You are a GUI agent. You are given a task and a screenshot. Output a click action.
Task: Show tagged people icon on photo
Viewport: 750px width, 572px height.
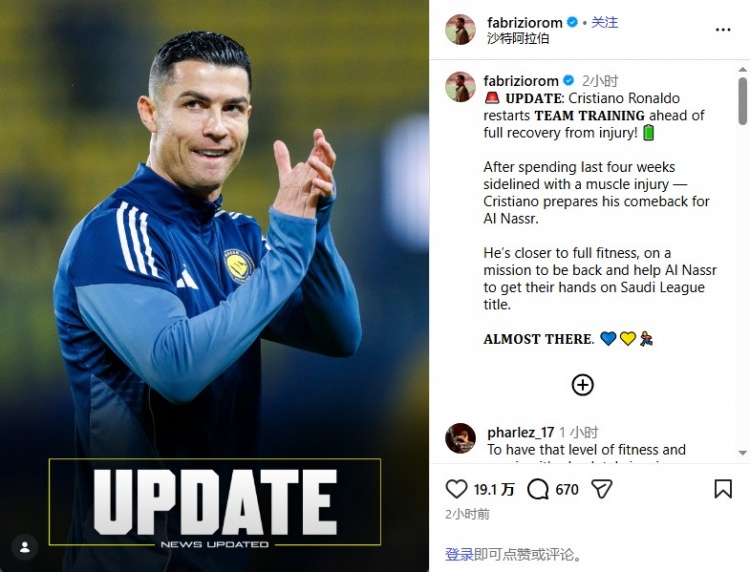coord(25,547)
